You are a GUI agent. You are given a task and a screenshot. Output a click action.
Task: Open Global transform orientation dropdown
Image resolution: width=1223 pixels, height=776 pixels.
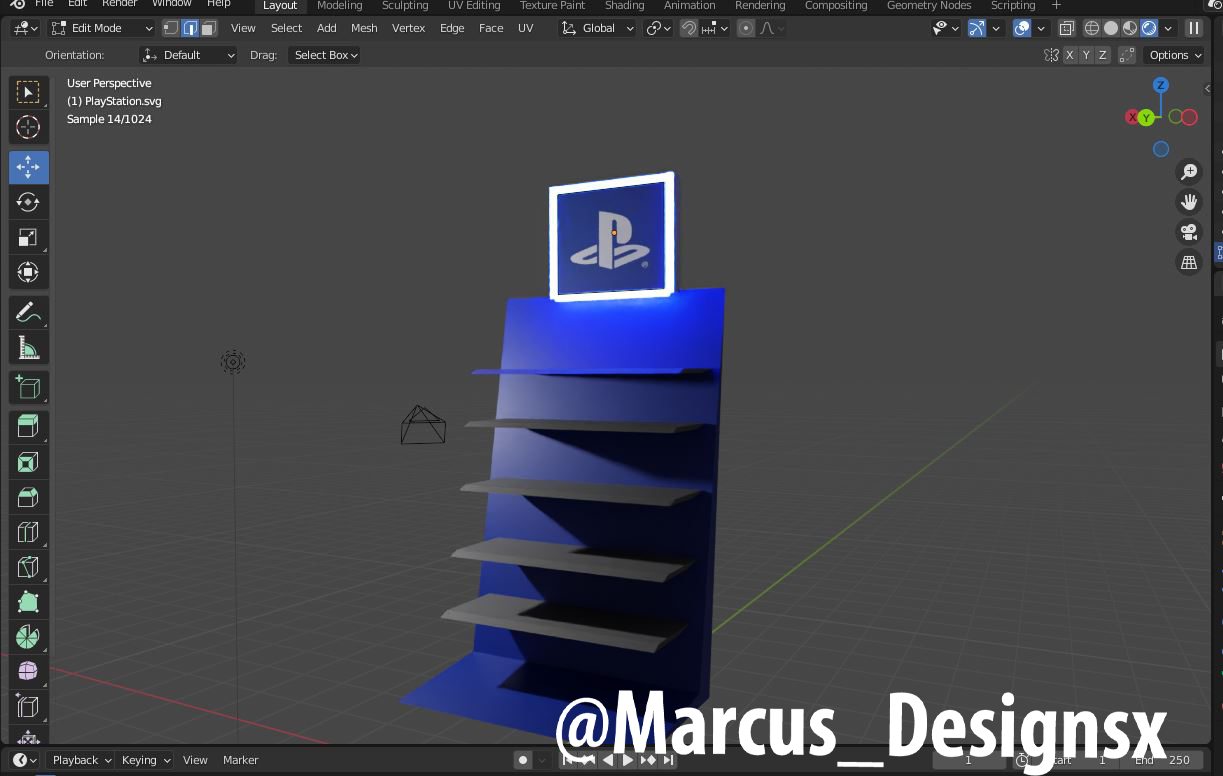click(x=598, y=28)
